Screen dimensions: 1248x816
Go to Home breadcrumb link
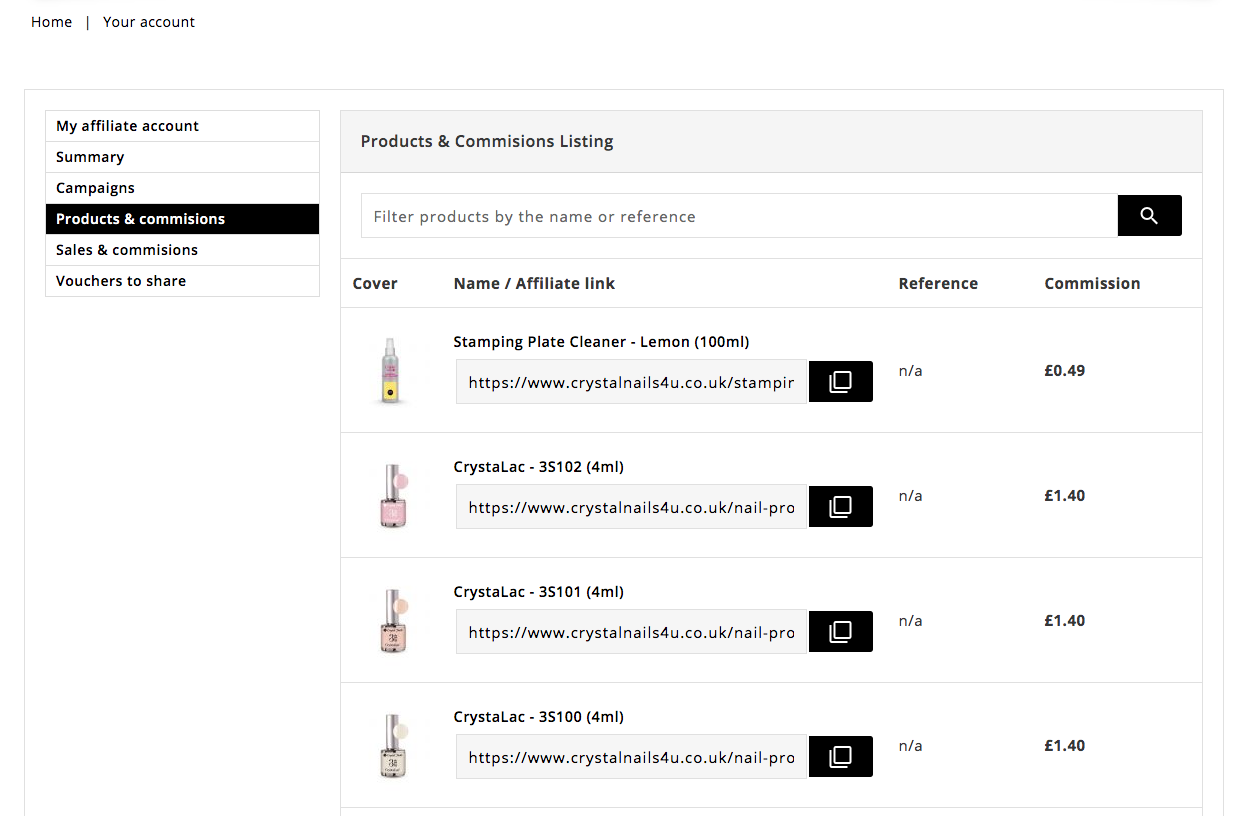point(51,22)
